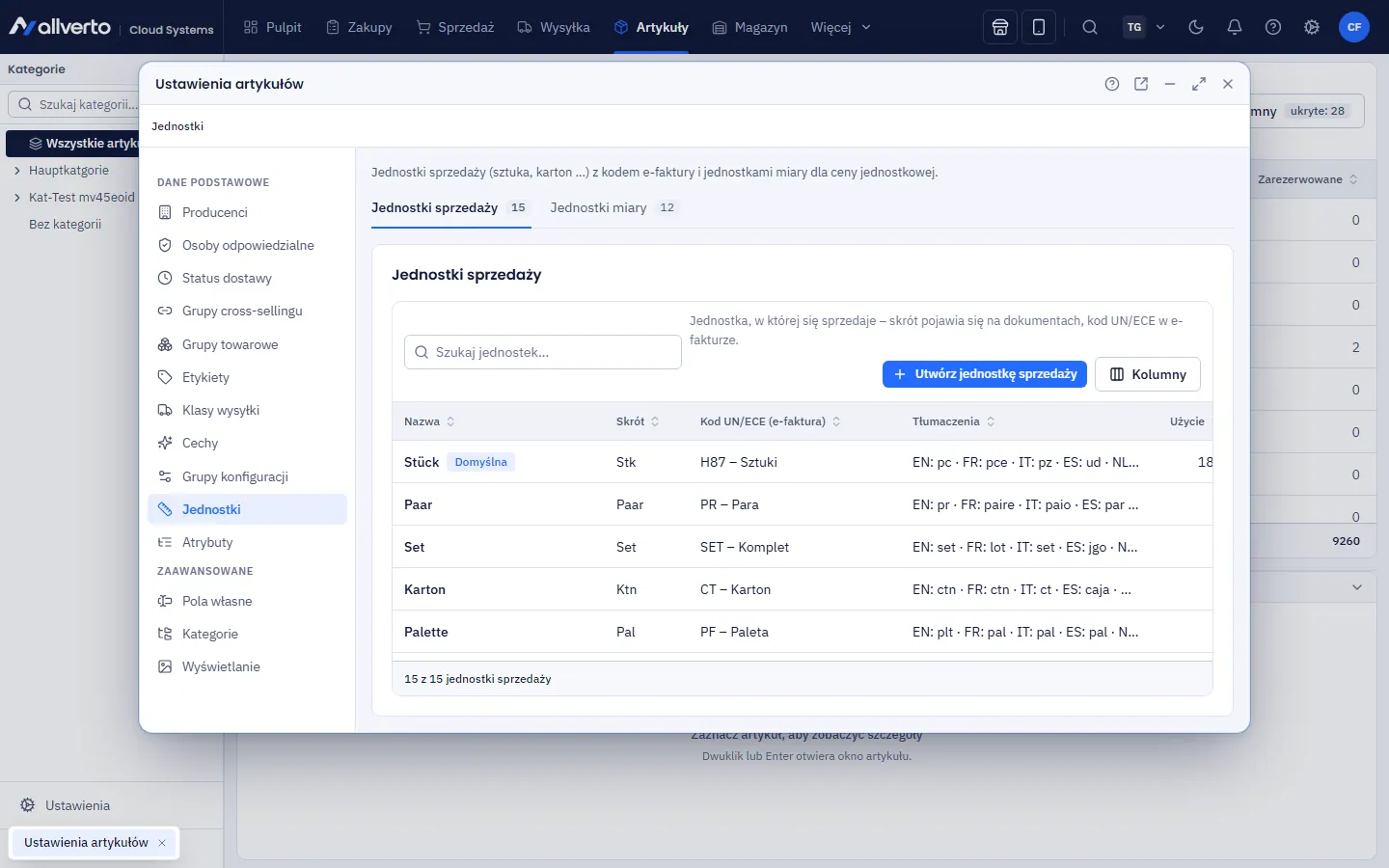Viewport: 1389px width, 868px height.
Task: Expand the TG tenant dropdown
Action: [x=1145, y=27]
